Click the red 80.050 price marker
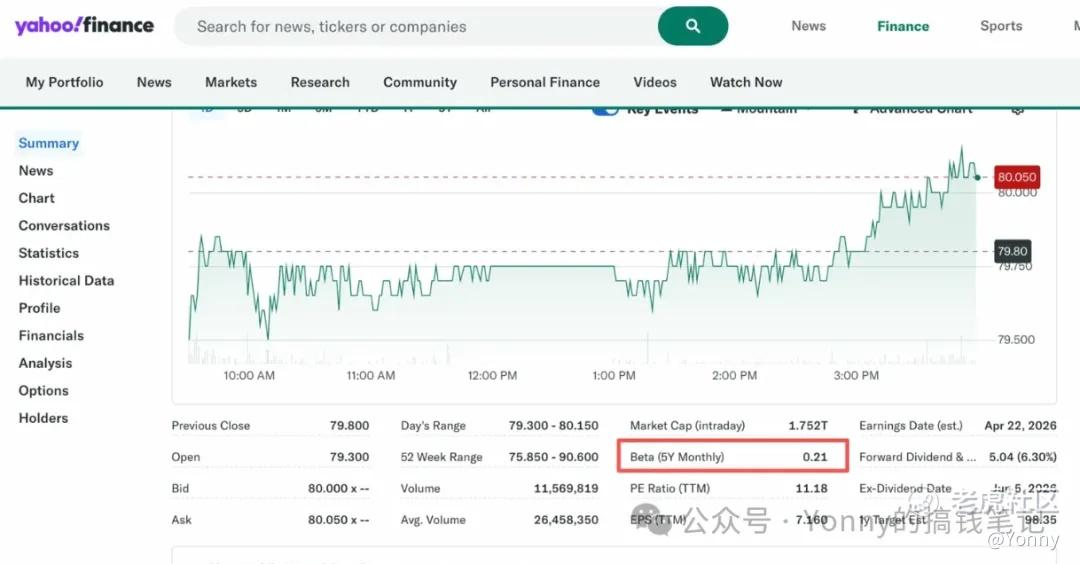The height and width of the screenshot is (564, 1080). [1016, 178]
